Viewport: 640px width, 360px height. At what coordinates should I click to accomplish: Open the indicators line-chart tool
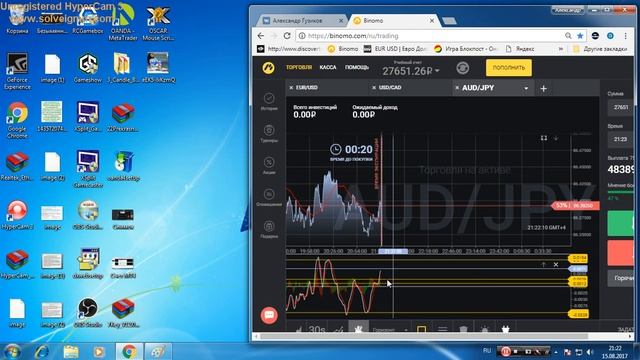pyautogui.click(x=338, y=329)
